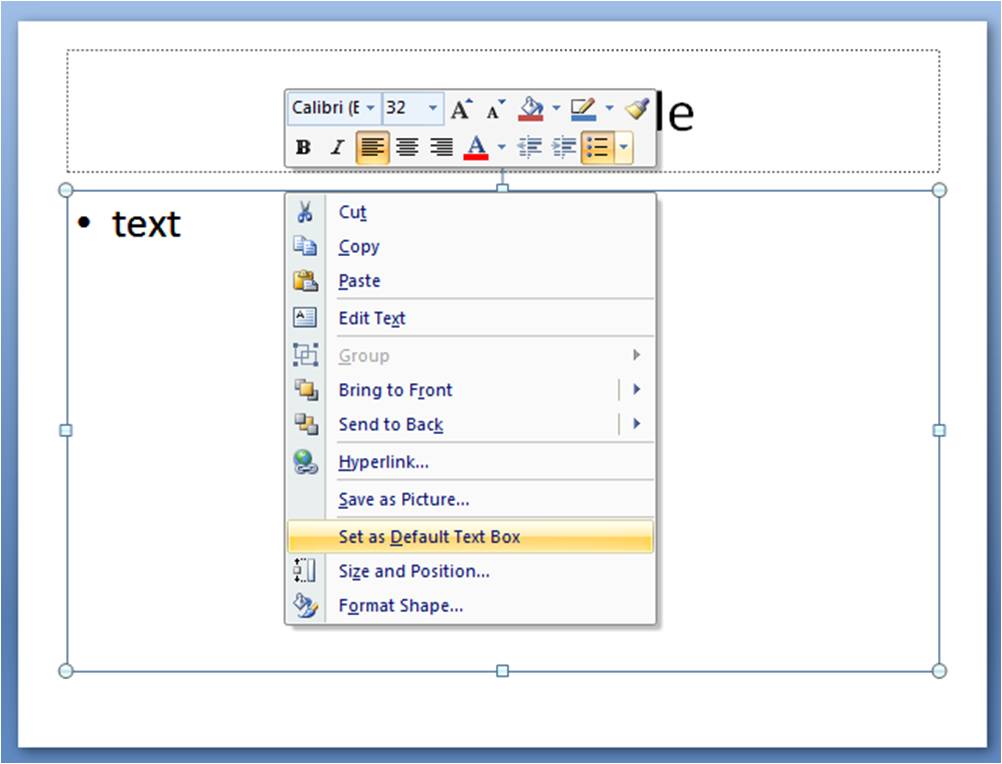Select the Format Painter icon
Image resolution: width=1002 pixels, height=764 pixels.
tap(639, 107)
